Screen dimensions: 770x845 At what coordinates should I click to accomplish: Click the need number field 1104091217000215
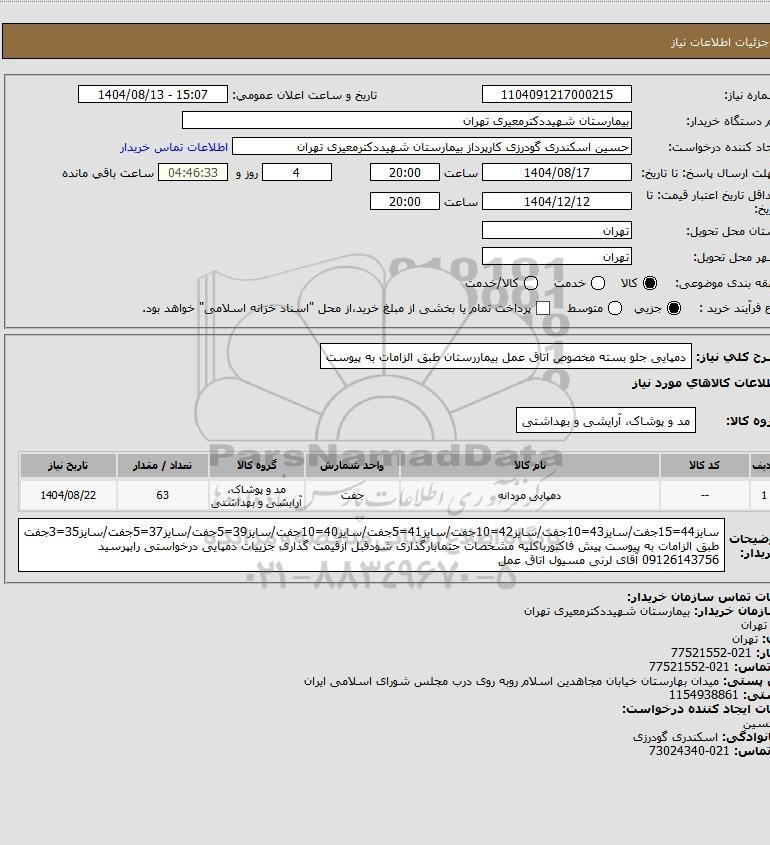(556, 95)
